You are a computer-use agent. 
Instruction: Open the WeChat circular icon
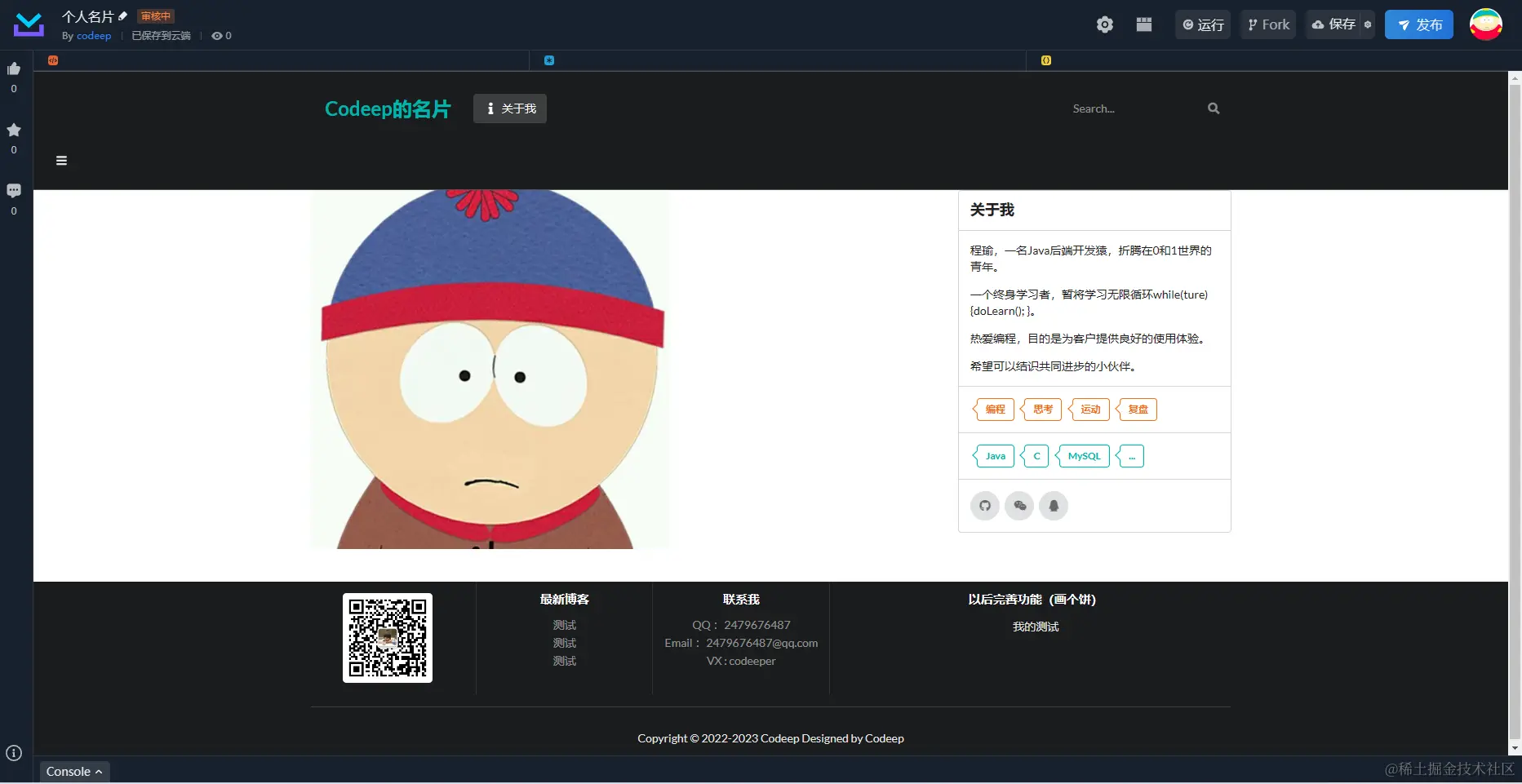(1019, 506)
